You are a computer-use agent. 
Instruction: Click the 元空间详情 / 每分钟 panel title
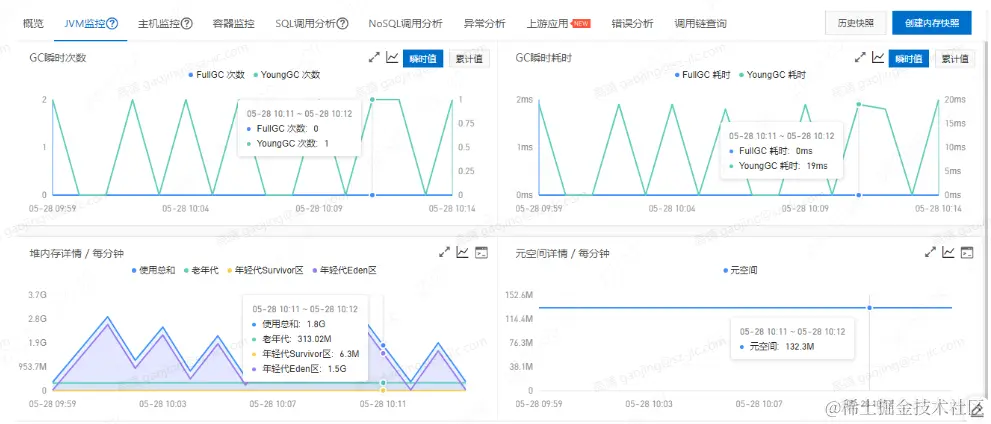[562, 253]
